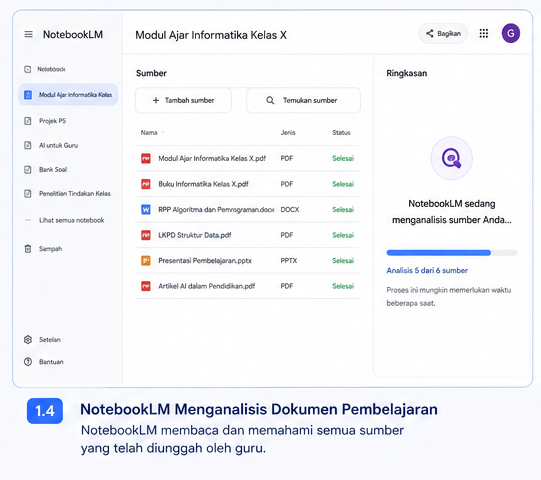The height and width of the screenshot is (480, 541).
Task: Click the Status column header
Action: tap(341, 133)
